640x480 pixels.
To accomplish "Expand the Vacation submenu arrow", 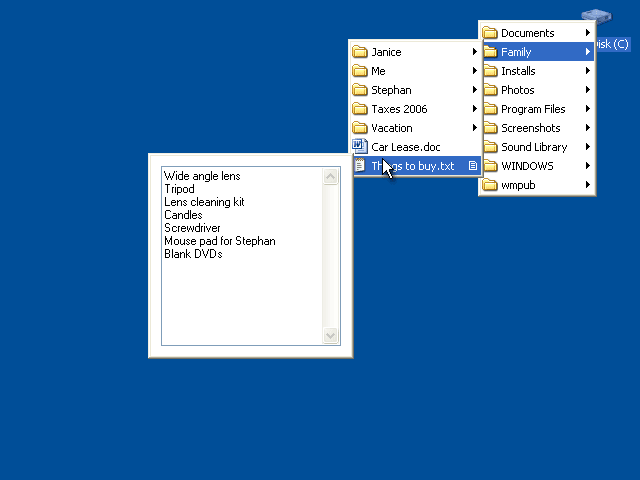I will [474, 128].
